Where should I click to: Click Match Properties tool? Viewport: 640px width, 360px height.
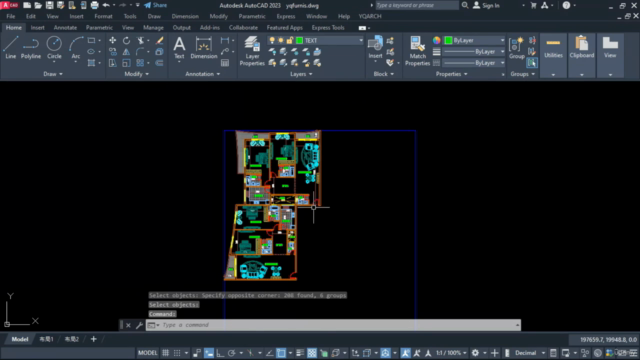[417, 51]
